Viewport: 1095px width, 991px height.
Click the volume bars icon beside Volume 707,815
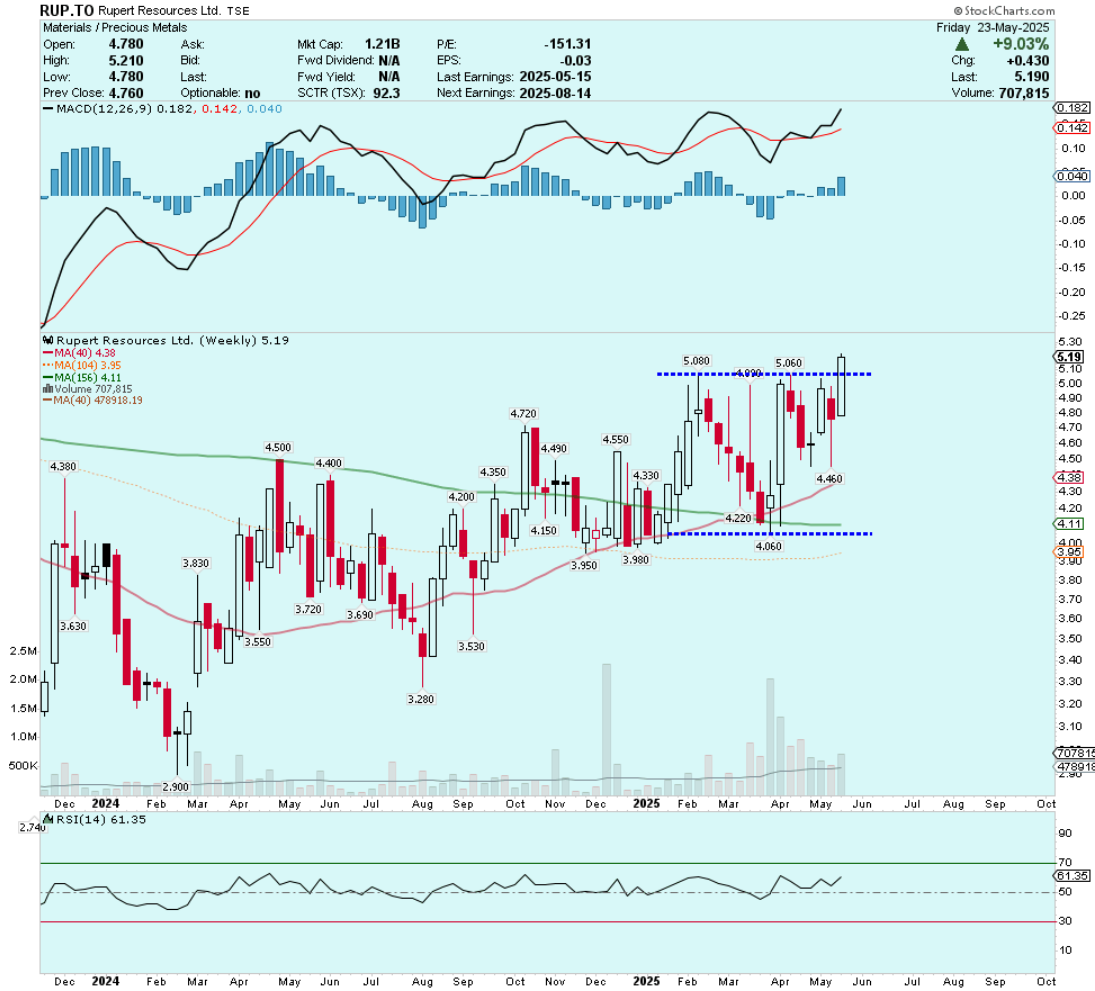coord(47,389)
